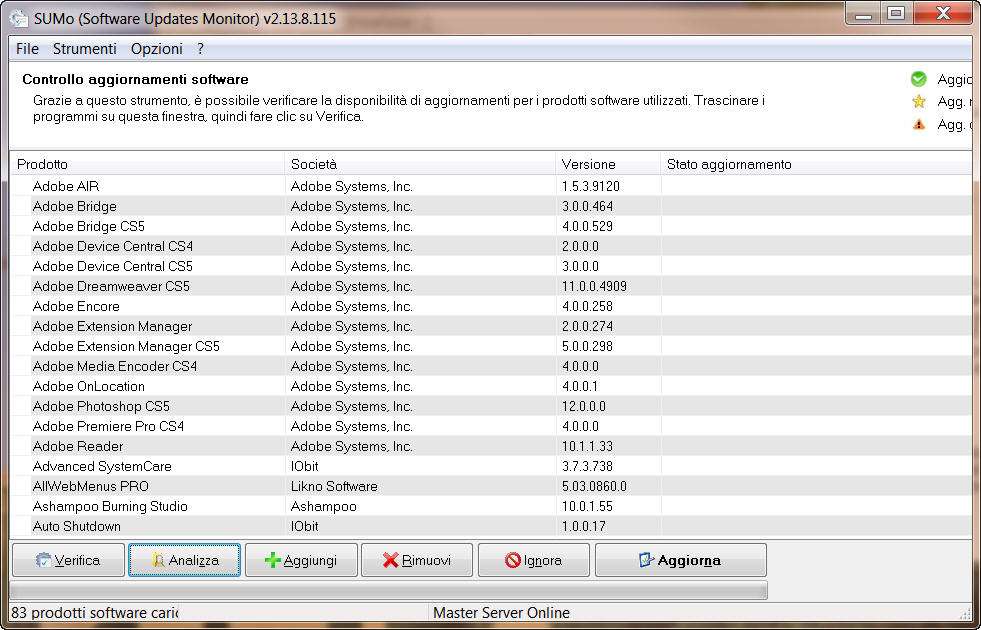Click the Stato aggiornamento column header
981x630 pixels.
pos(816,165)
